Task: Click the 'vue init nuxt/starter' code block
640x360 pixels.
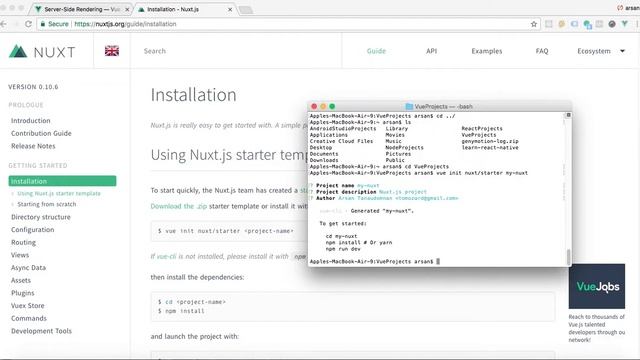Action: tap(229, 231)
